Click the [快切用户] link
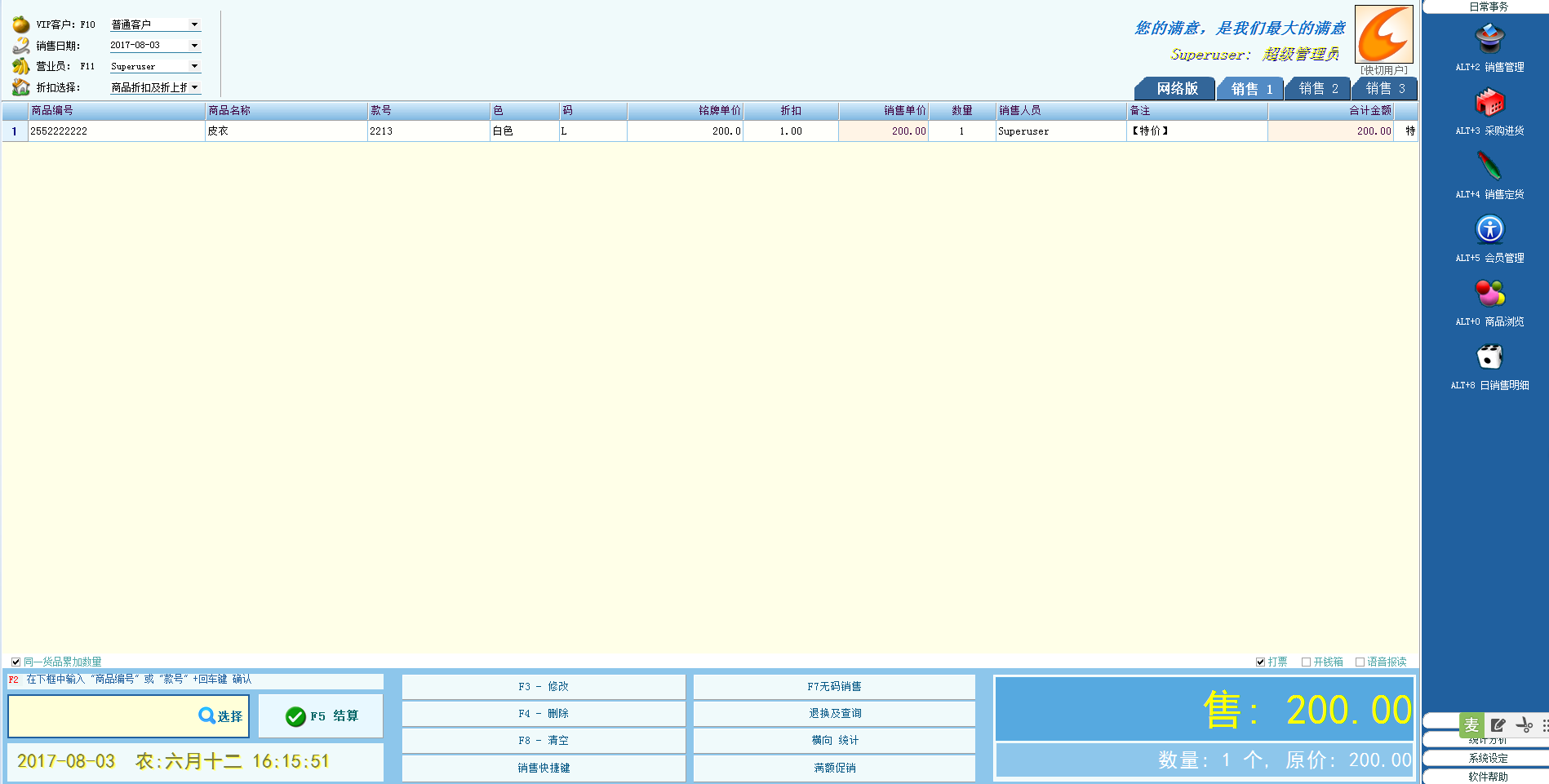Screen dimensions: 1549x784 1383,70
